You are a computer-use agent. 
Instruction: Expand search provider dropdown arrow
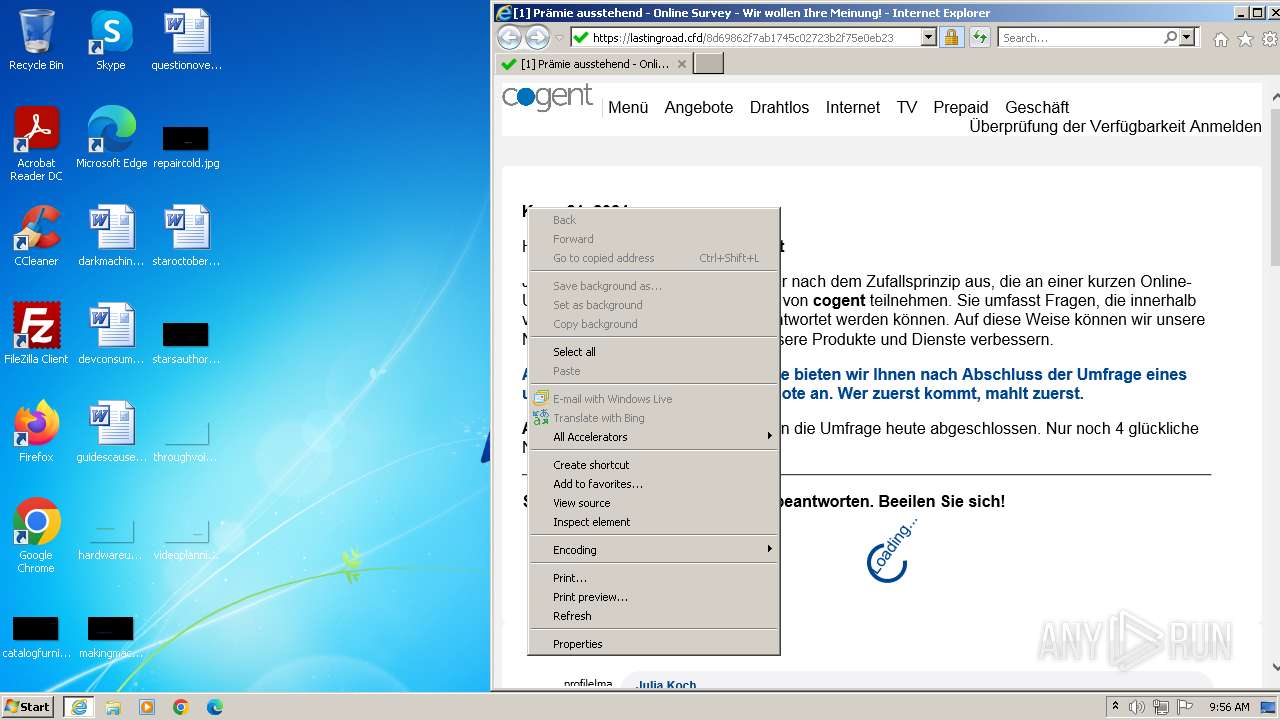pos(1187,37)
